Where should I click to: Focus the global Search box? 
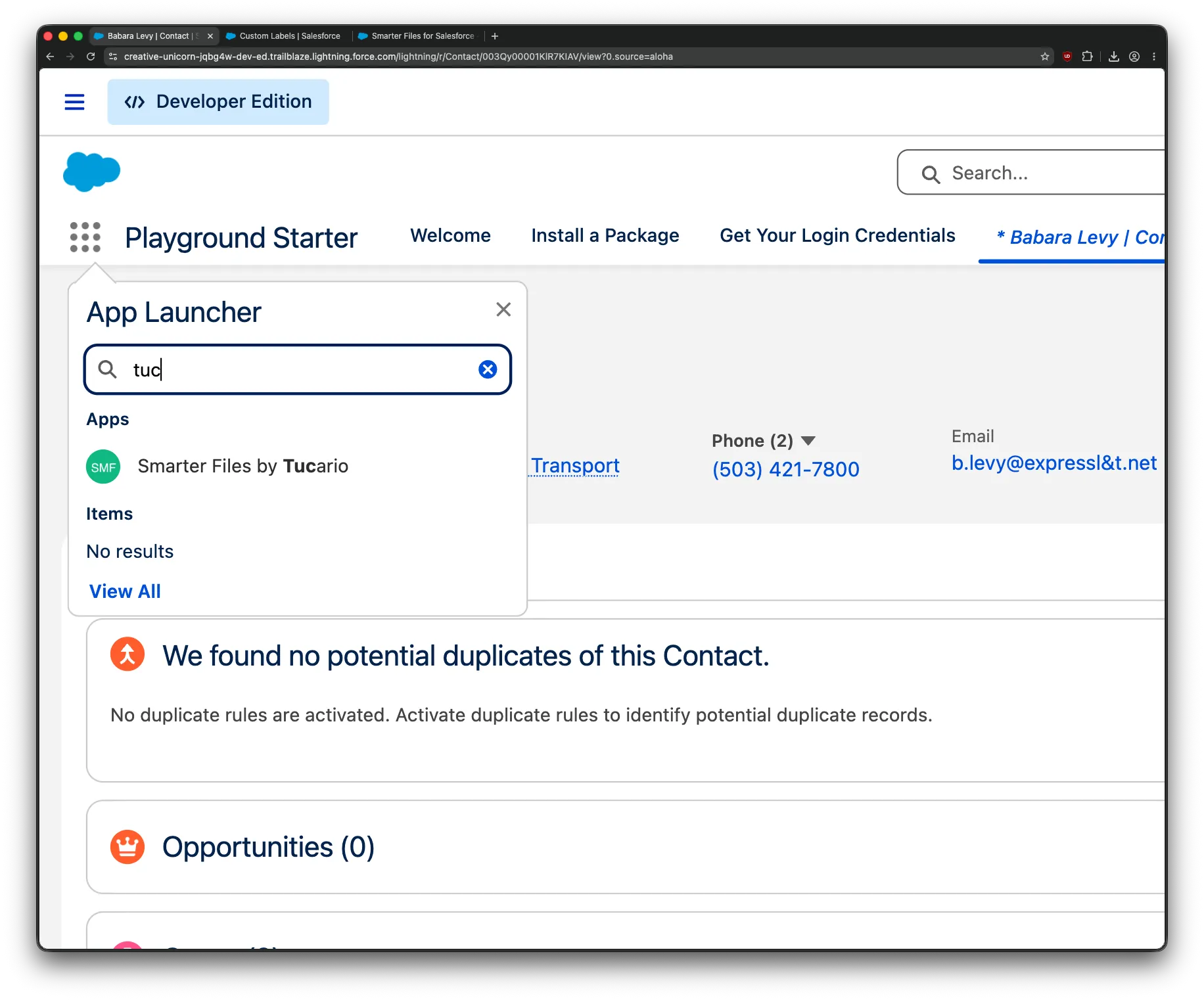[1032, 173]
